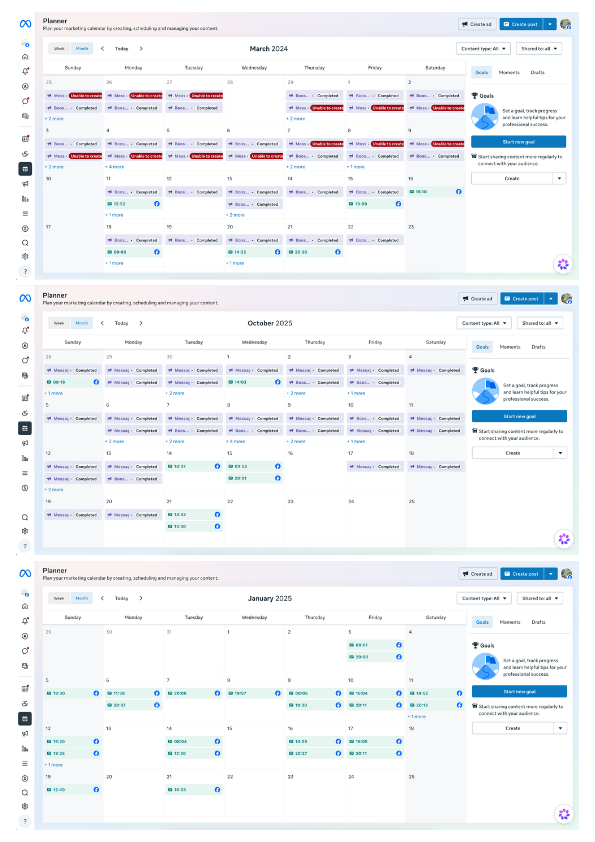Open Shared to dropdown in October 2025 planner
This screenshot has width=595, height=842.
click(x=540, y=323)
